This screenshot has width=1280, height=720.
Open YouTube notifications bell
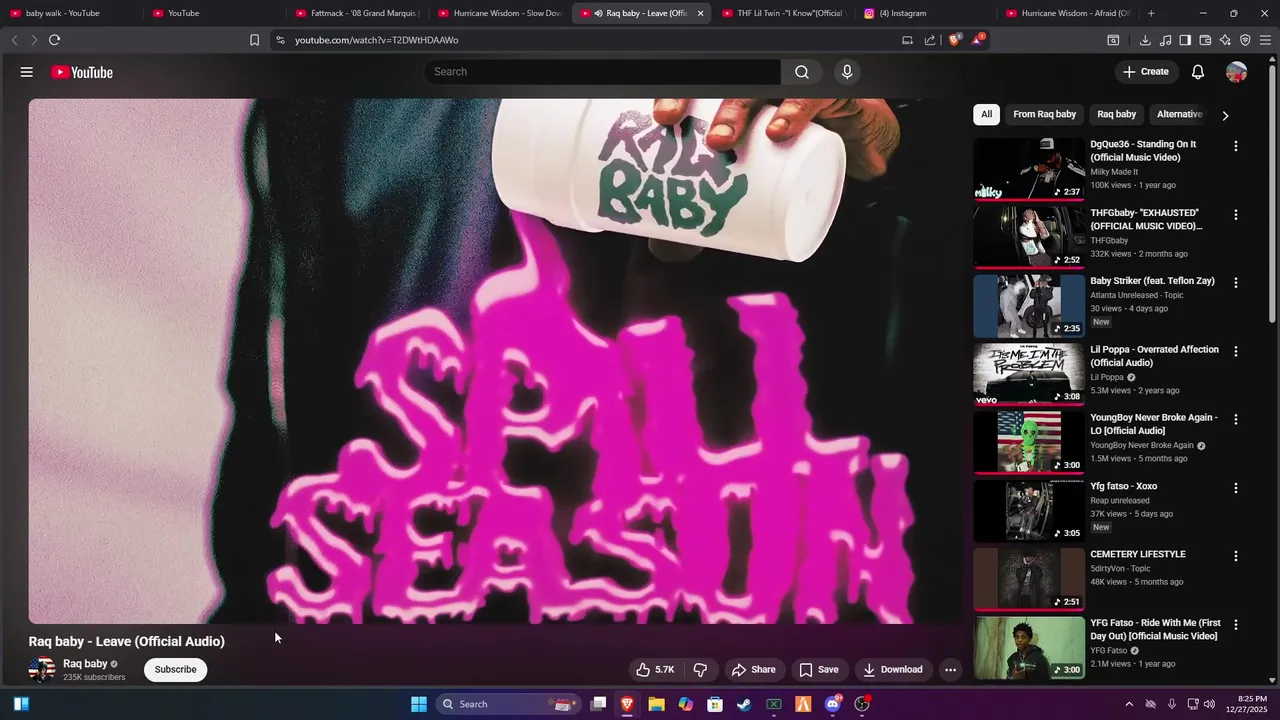click(x=1198, y=72)
